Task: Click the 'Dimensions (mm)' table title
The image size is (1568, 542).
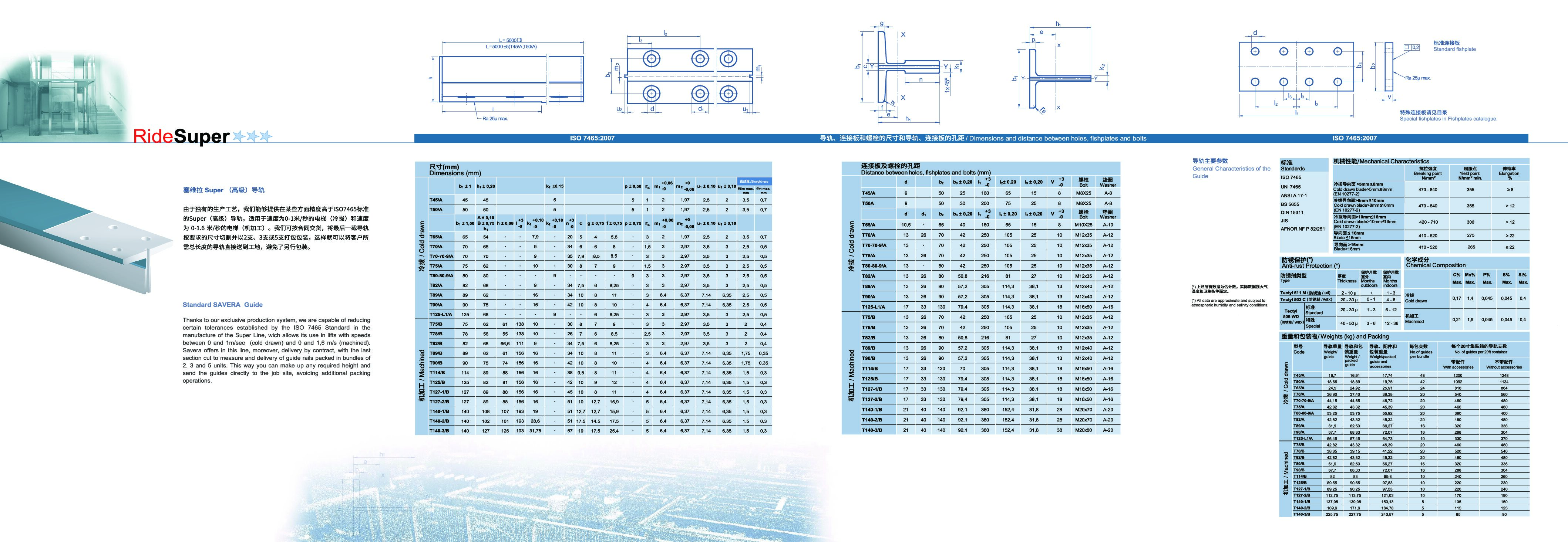Action: 455,173
